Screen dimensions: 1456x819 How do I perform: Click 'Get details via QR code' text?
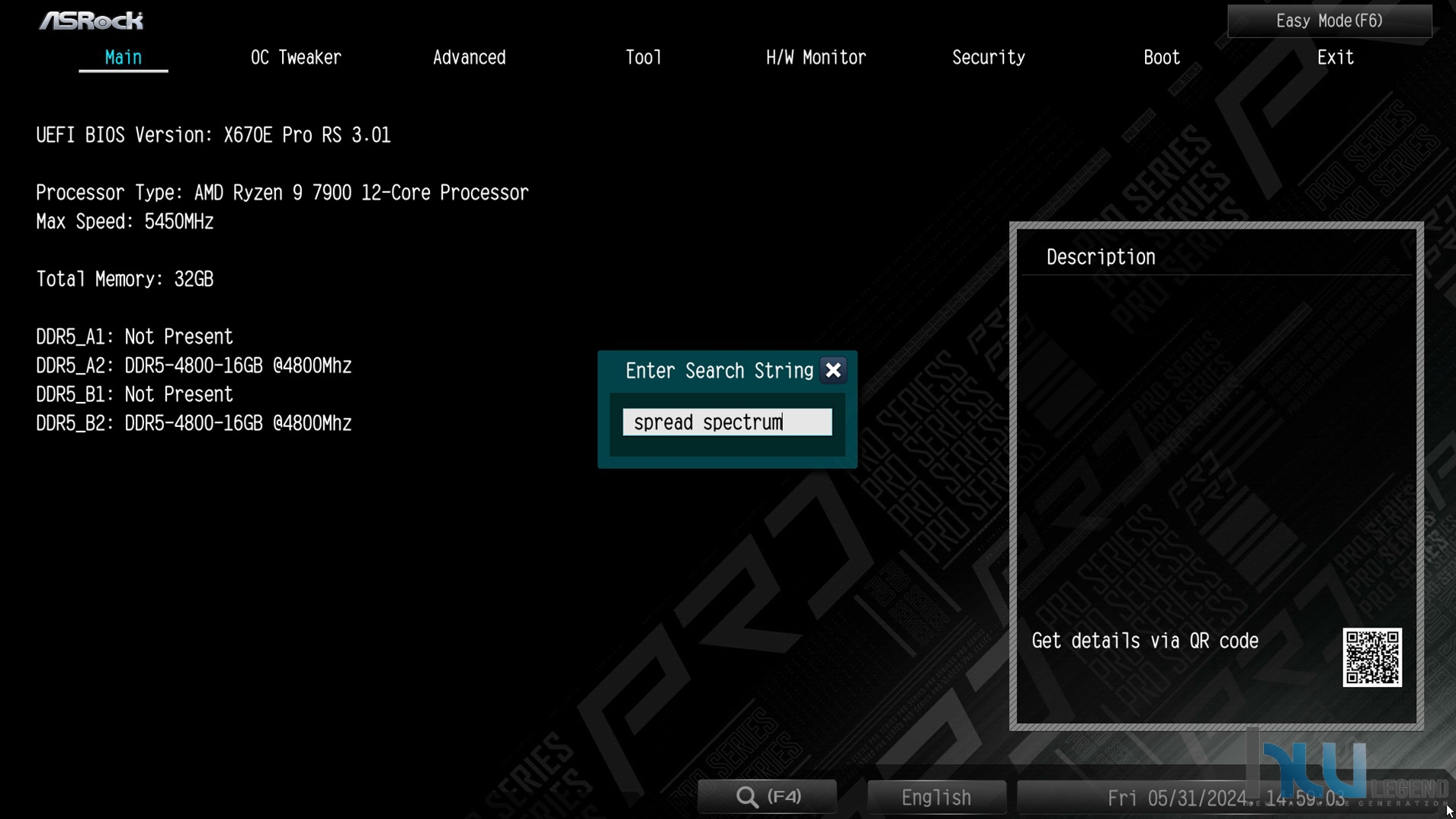tap(1145, 641)
